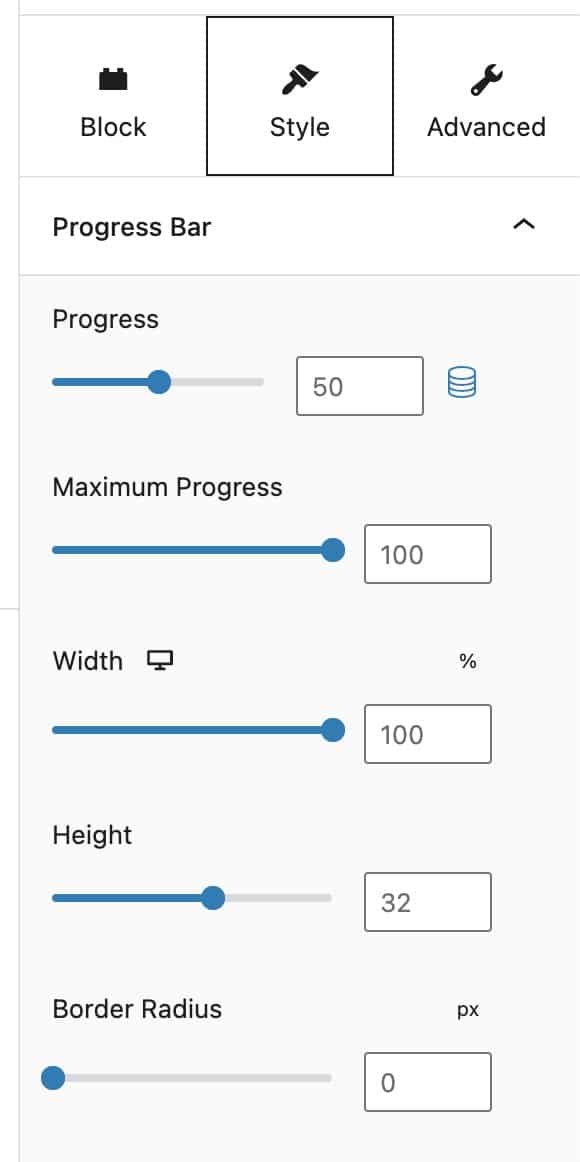This screenshot has width=580, height=1162.
Task: Select the Border Radius input showing 0
Action: click(427, 1082)
